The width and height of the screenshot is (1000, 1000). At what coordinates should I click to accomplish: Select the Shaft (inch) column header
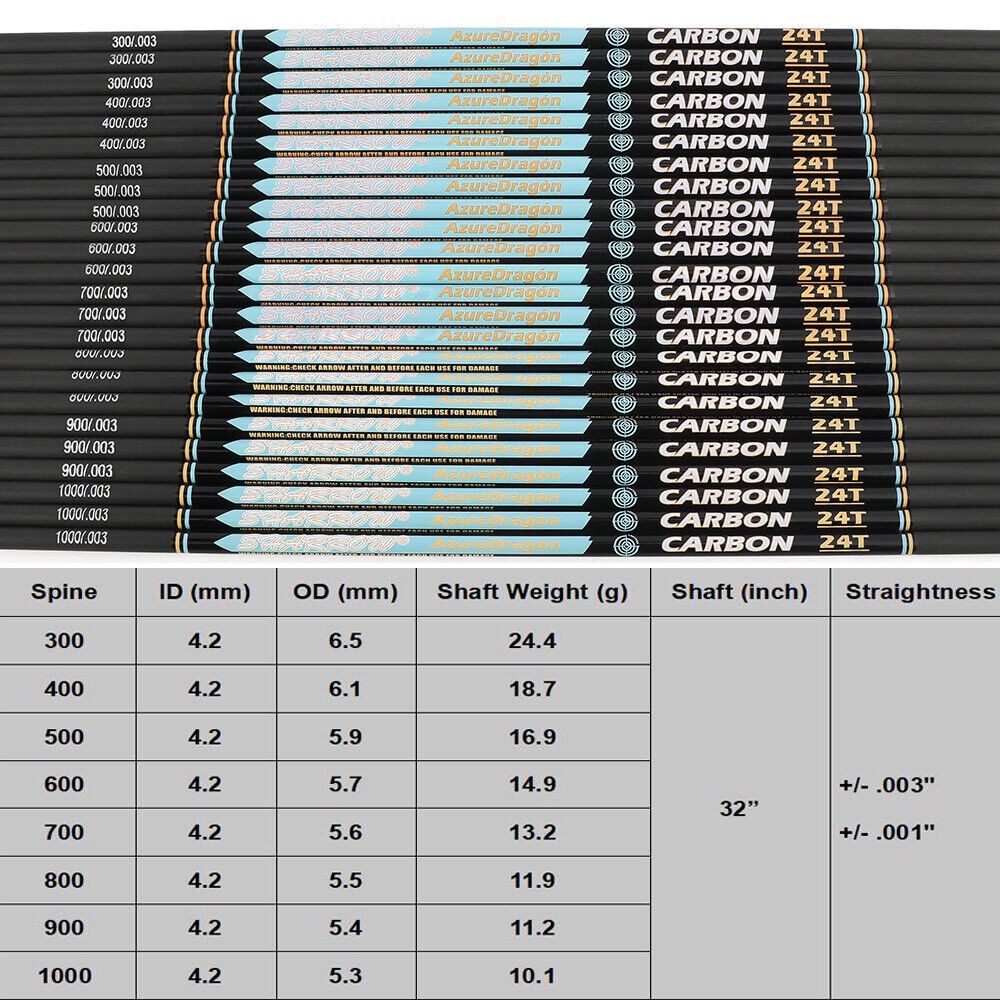739,591
